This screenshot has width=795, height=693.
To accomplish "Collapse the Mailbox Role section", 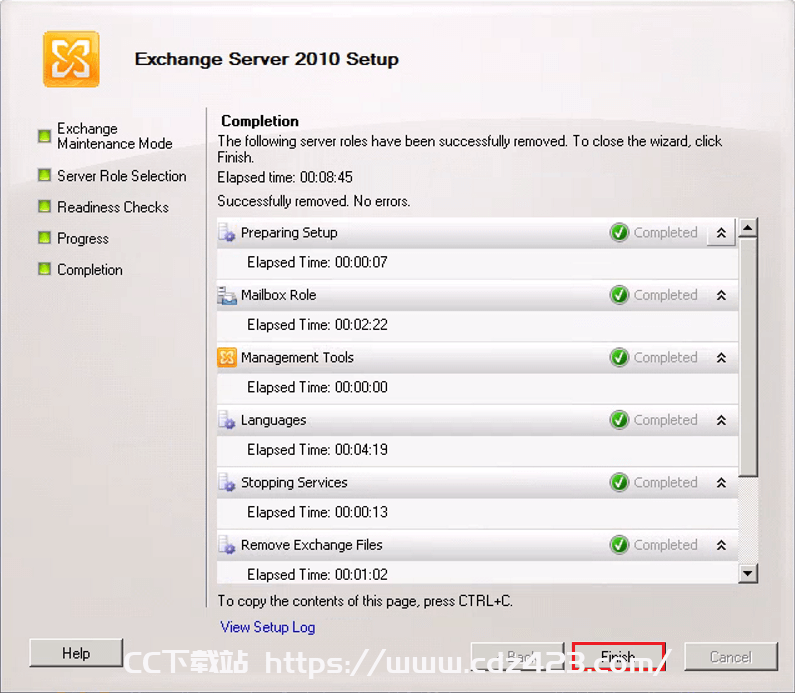I will pos(721,295).
